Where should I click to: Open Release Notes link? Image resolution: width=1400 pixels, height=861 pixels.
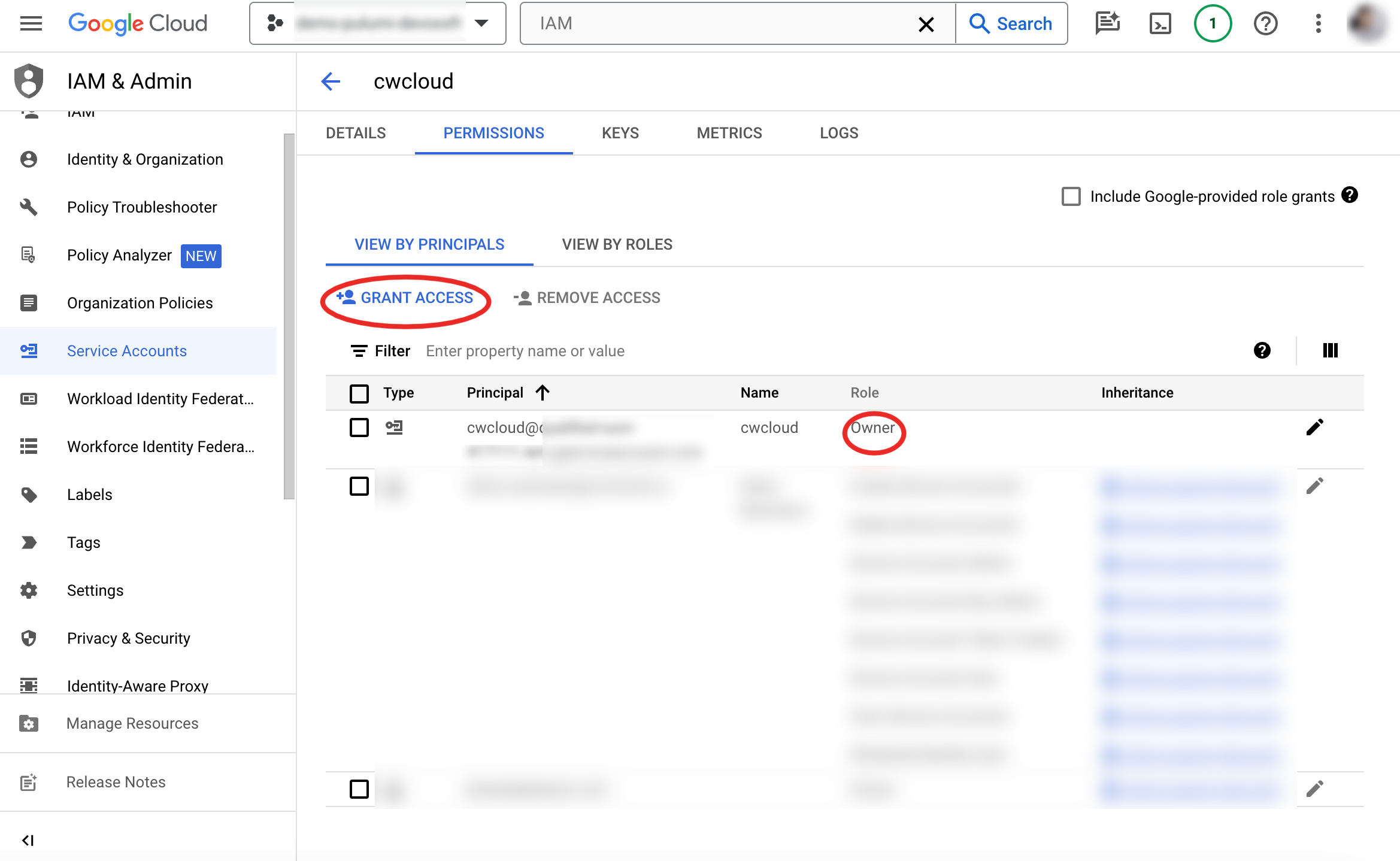point(148,782)
